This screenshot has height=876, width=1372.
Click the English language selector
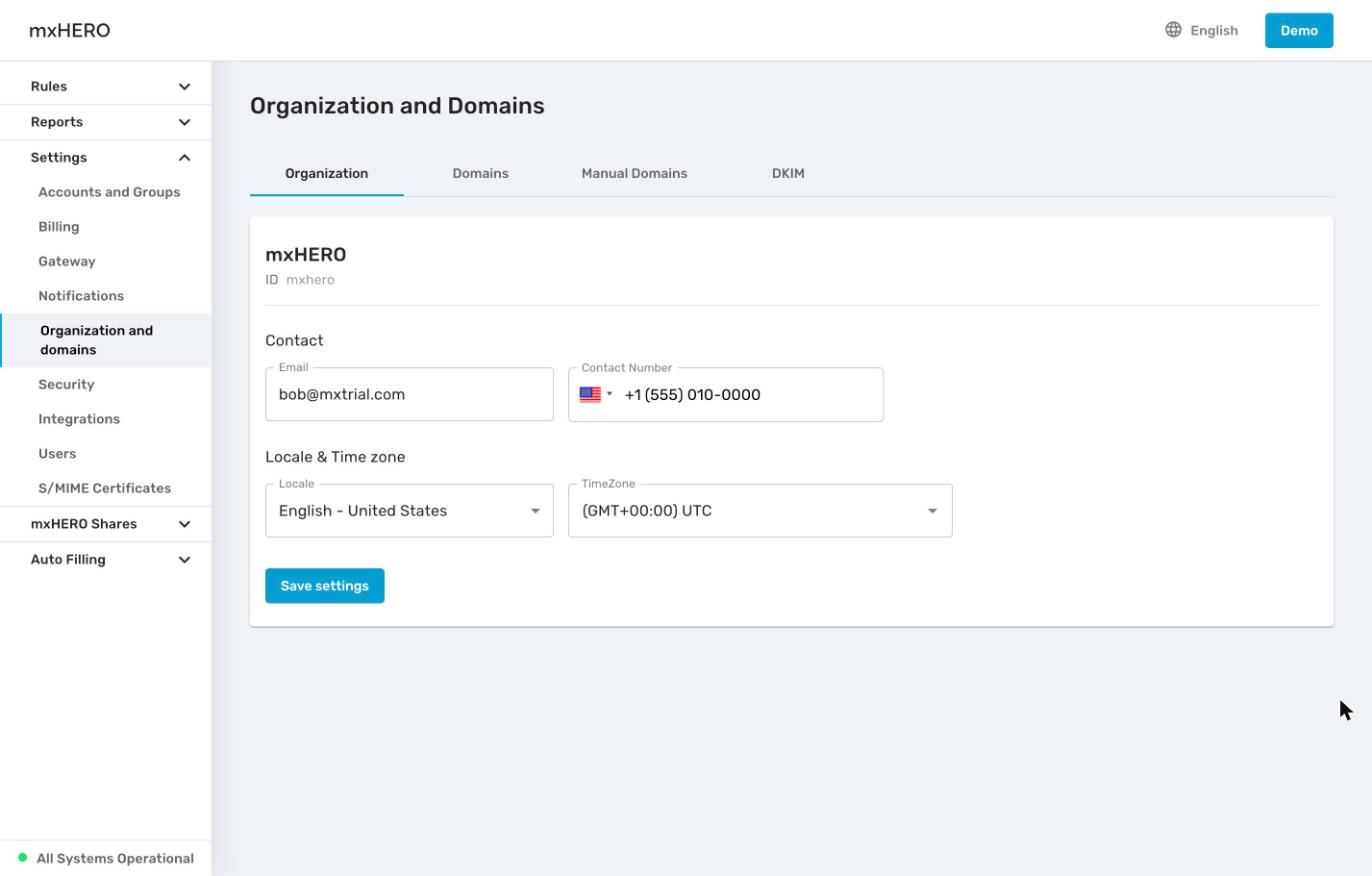pyautogui.click(x=1202, y=30)
